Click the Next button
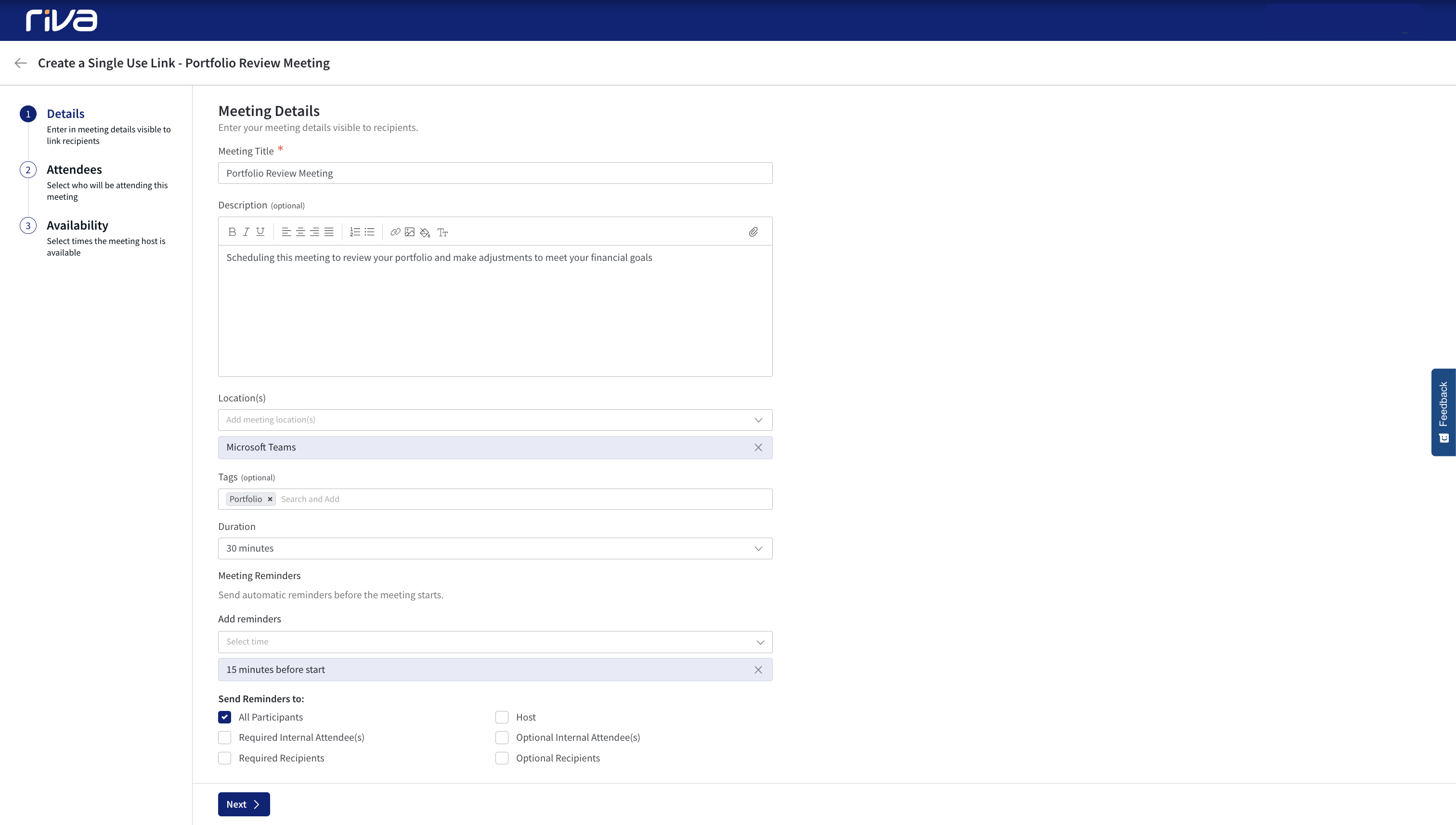Viewport: 1456px width, 825px height. (x=244, y=804)
